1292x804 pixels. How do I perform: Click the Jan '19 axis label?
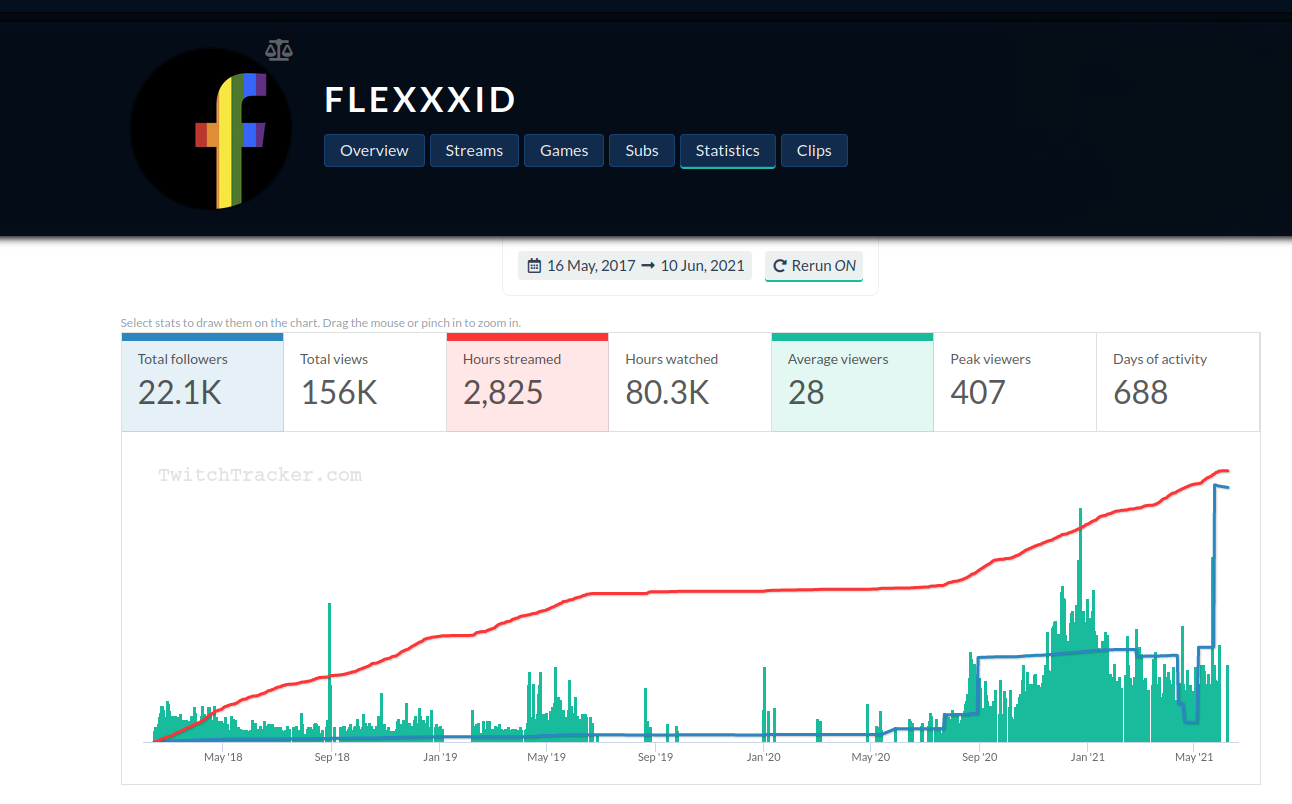[x=439, y=757]
